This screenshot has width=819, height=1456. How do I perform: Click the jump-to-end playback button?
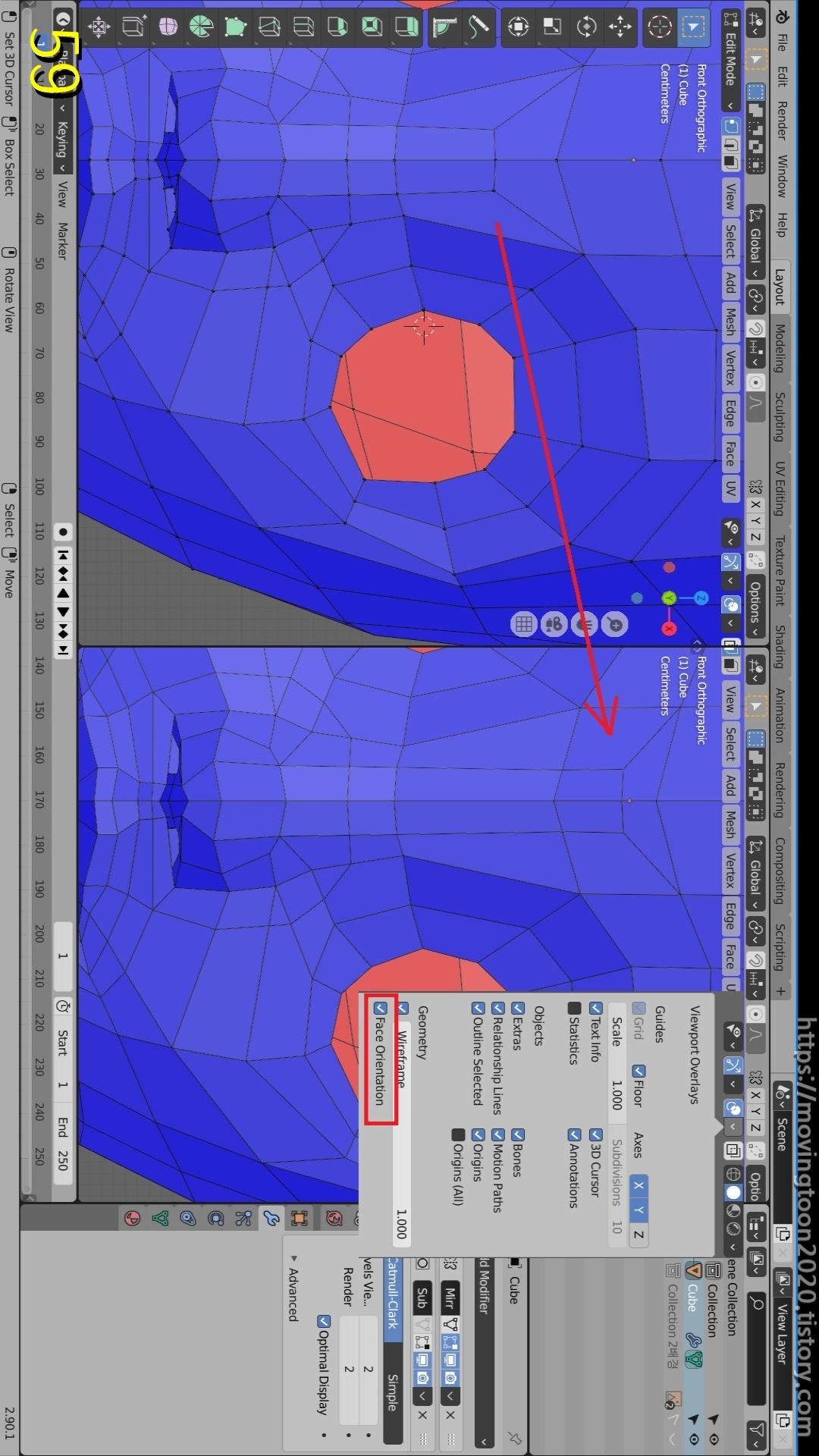click(64, 650)
